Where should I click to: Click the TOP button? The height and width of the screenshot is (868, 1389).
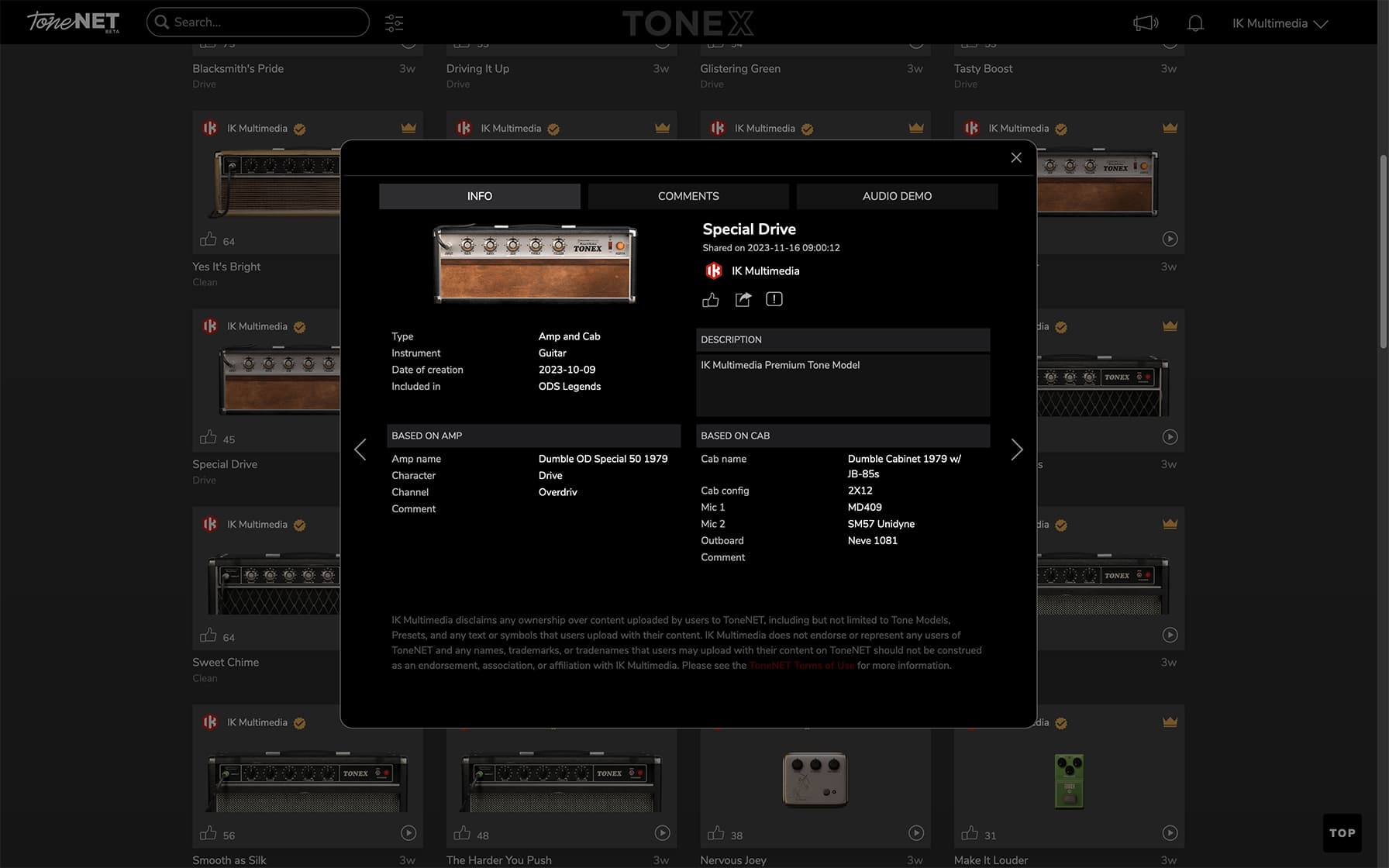click(1342, 833)
